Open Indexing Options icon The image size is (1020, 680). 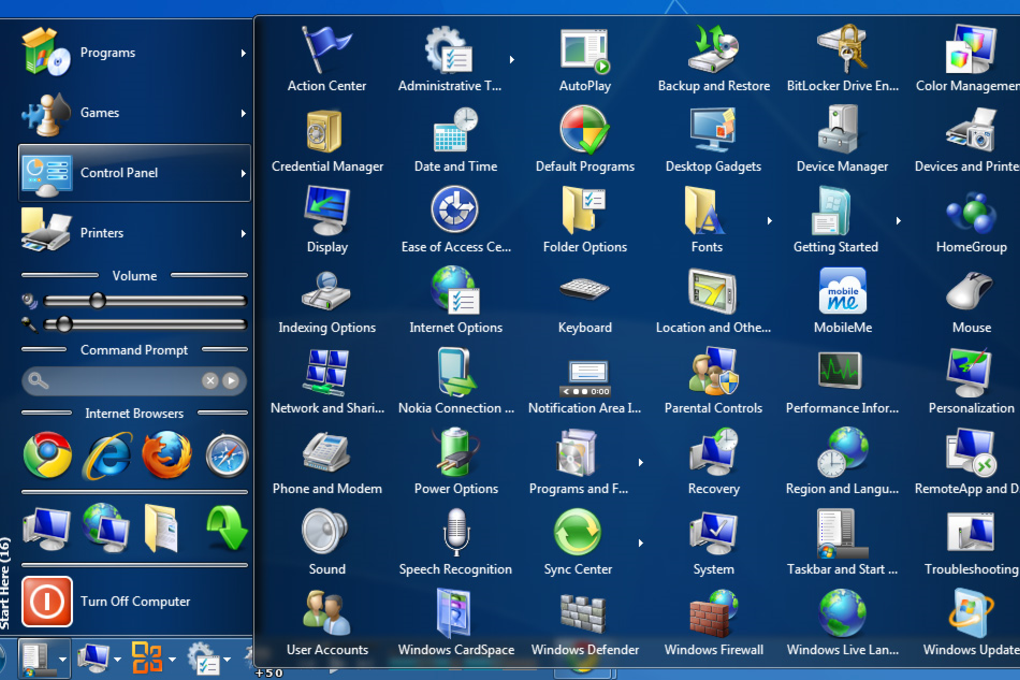326,292
